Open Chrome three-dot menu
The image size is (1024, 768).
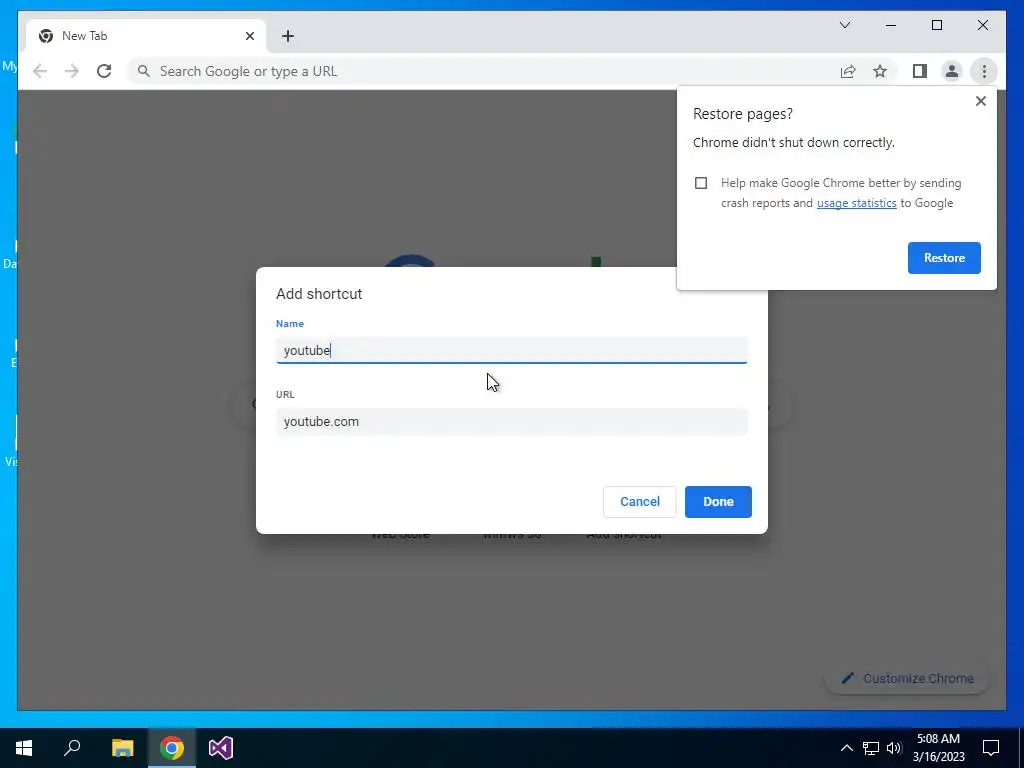(x=984, y=71)
